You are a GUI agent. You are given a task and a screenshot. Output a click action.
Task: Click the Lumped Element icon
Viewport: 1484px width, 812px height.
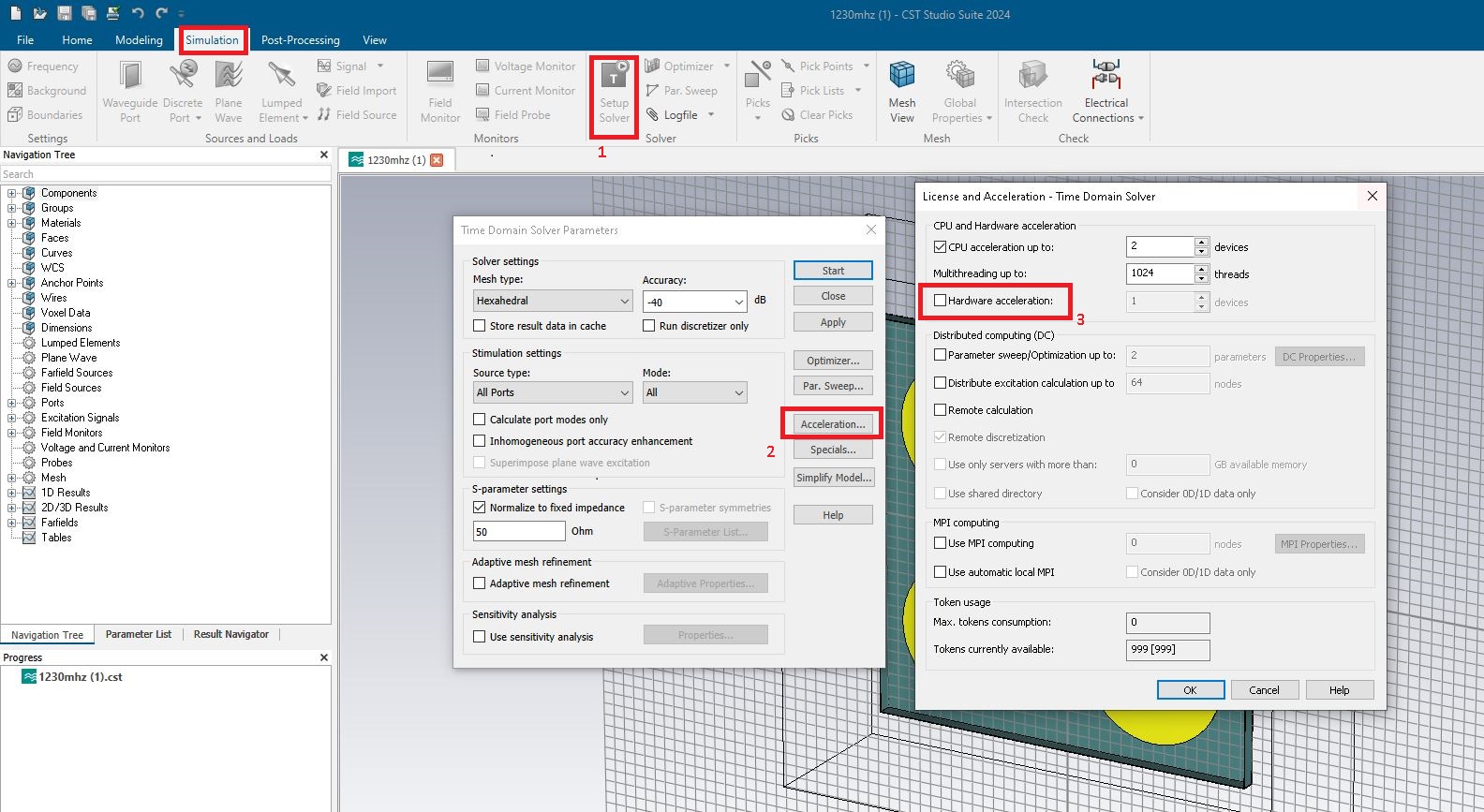(x=282, y=92)
